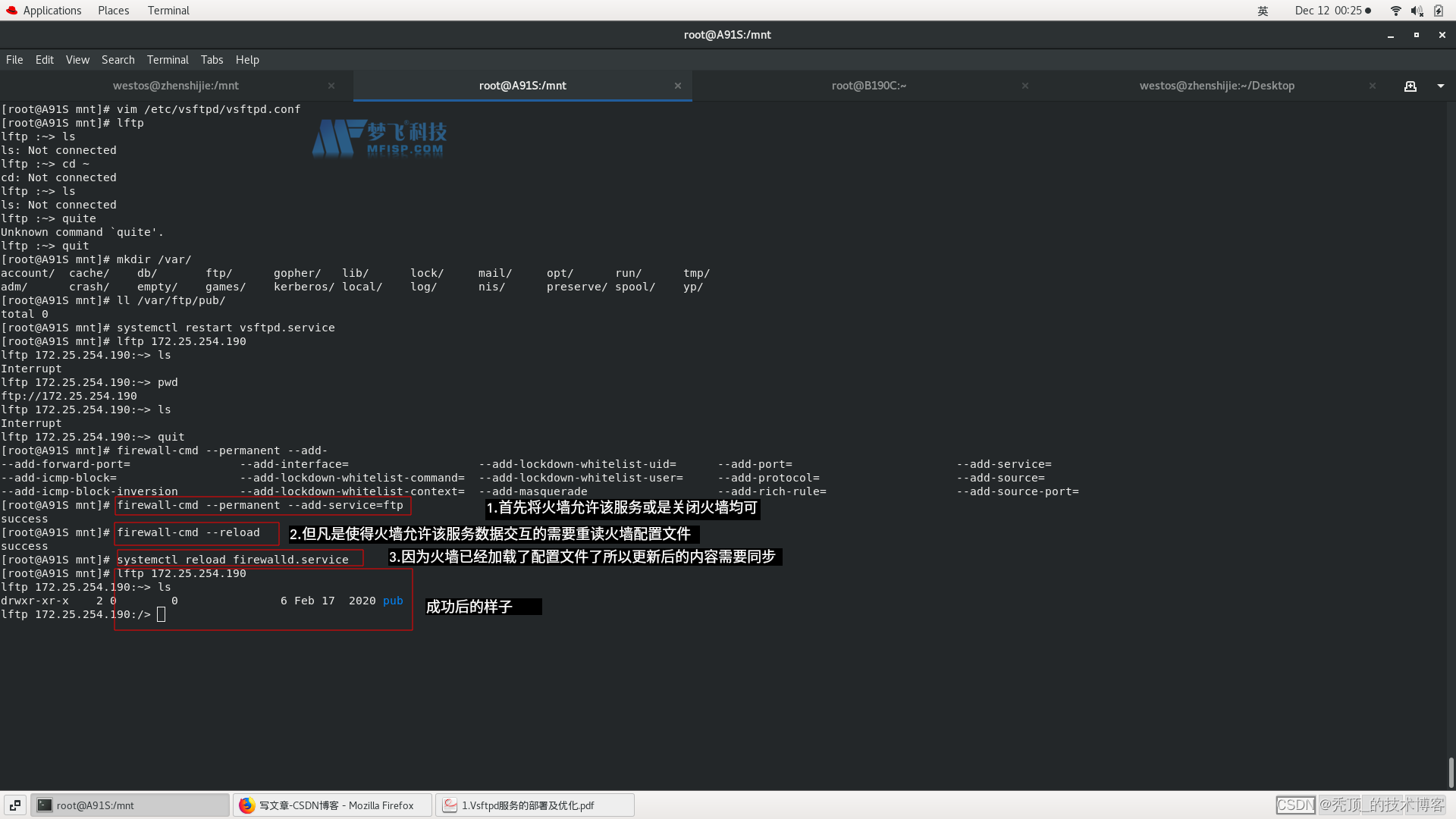The height and width of the screenshot is (819, 1456).
Task: Switch to the westos@zhenshijie:~/Desktop tab
Action: [1216, 86]
